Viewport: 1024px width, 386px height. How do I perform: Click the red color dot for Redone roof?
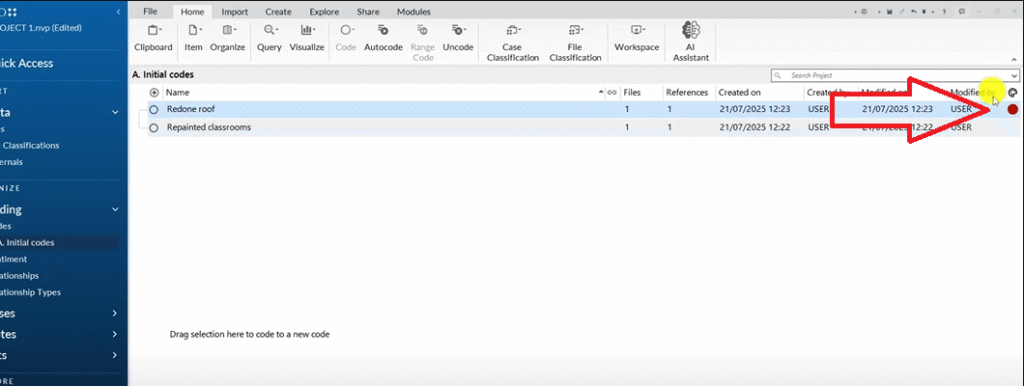1013,110
